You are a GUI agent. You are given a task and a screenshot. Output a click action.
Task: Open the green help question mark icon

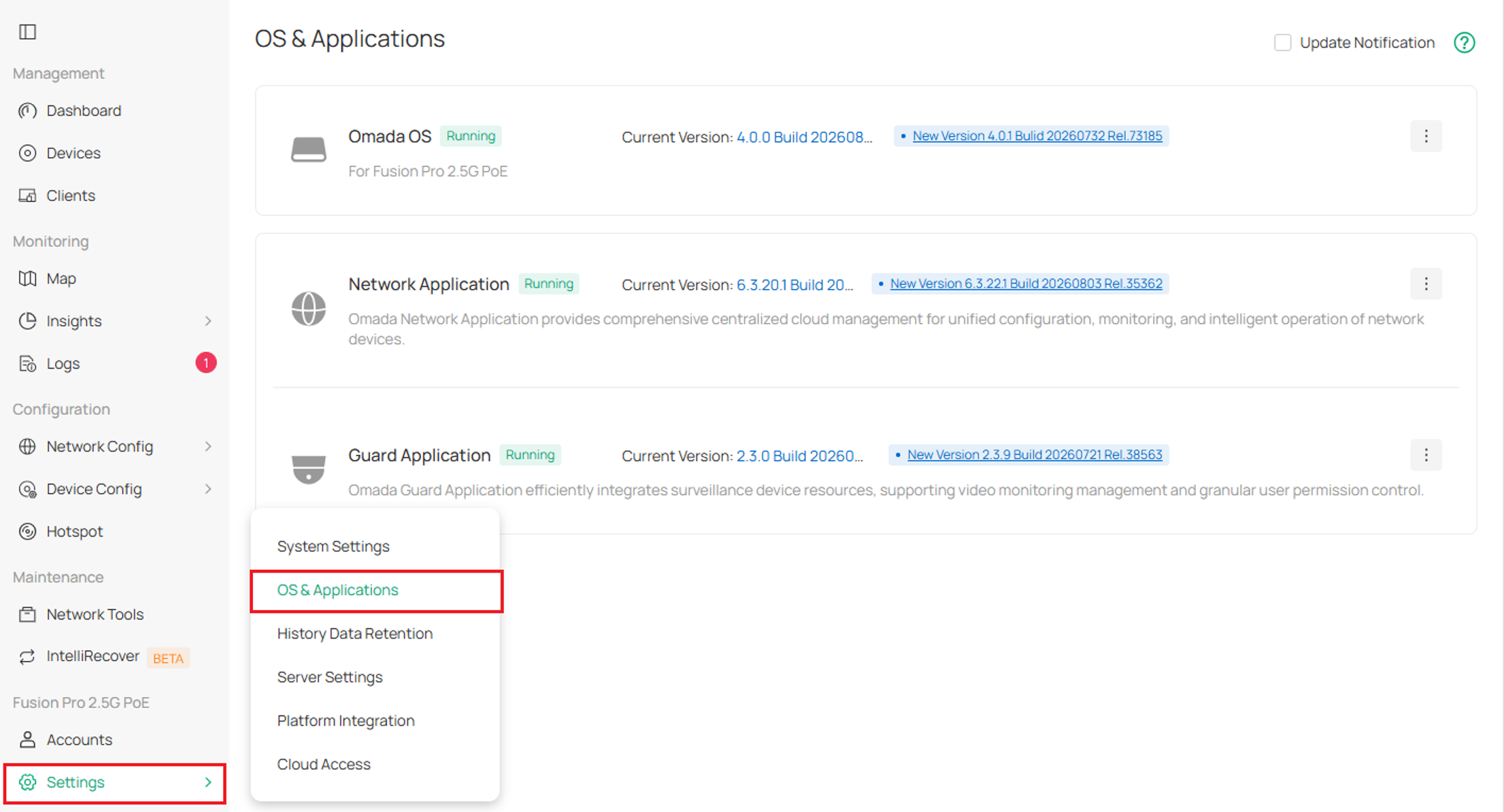1464,43
